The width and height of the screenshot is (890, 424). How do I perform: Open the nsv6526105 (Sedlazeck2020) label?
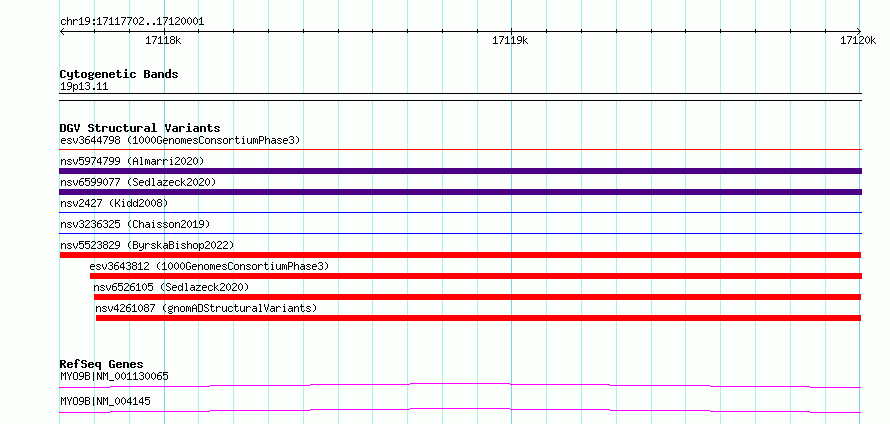171,287
